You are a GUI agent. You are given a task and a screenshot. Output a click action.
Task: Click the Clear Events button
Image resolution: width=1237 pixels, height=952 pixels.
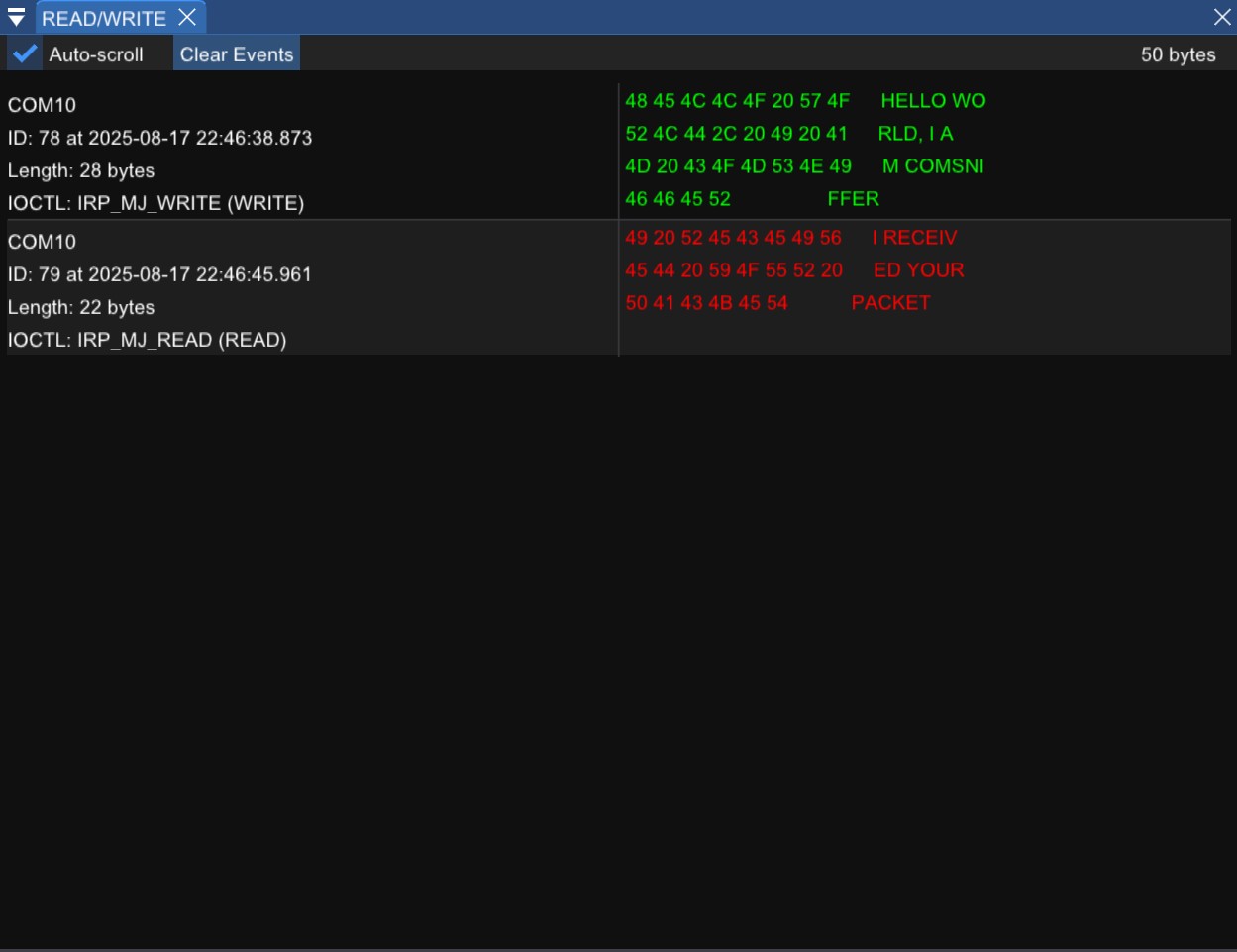pyautogui.click(x=237, y=54)
